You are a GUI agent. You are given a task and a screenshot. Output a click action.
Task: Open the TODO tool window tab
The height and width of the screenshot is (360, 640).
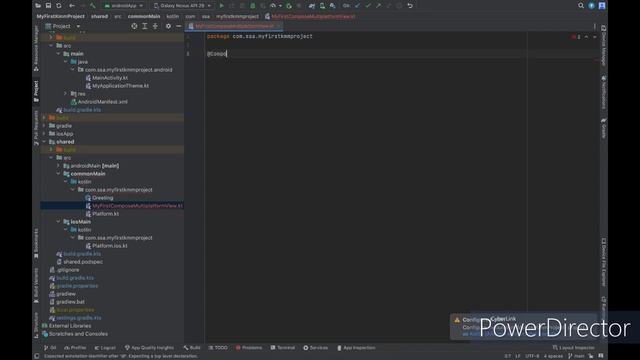point(218,348)
